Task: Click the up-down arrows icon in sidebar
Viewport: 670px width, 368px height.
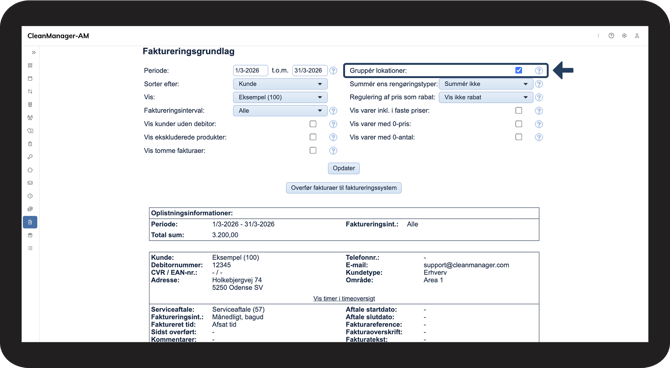Action: click(x=30, y=91)
